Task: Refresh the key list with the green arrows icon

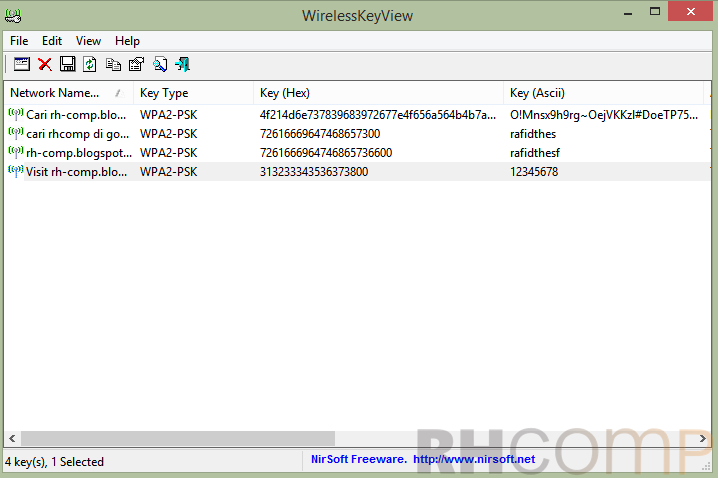Action: pyautogui.click(x=90, y=64)
